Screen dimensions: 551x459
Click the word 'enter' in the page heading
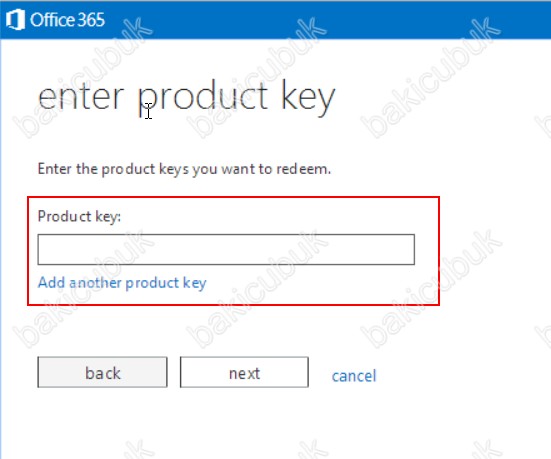coord(81,97)
